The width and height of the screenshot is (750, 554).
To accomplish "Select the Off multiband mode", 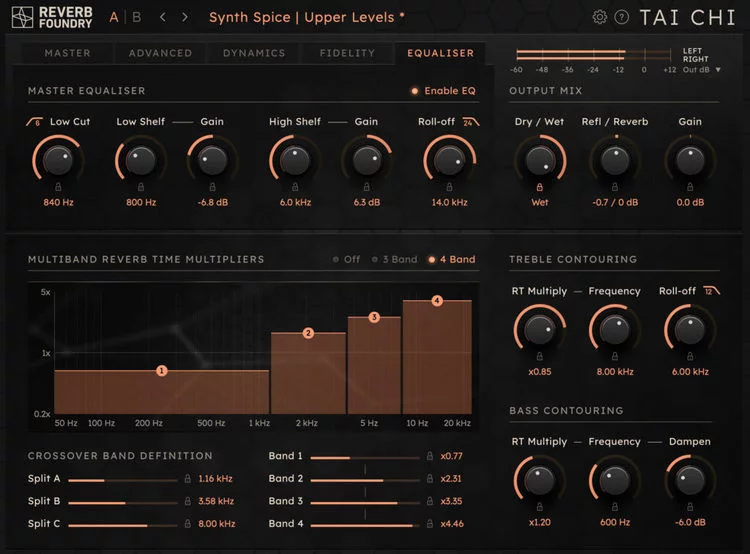I will coord(346,259).
